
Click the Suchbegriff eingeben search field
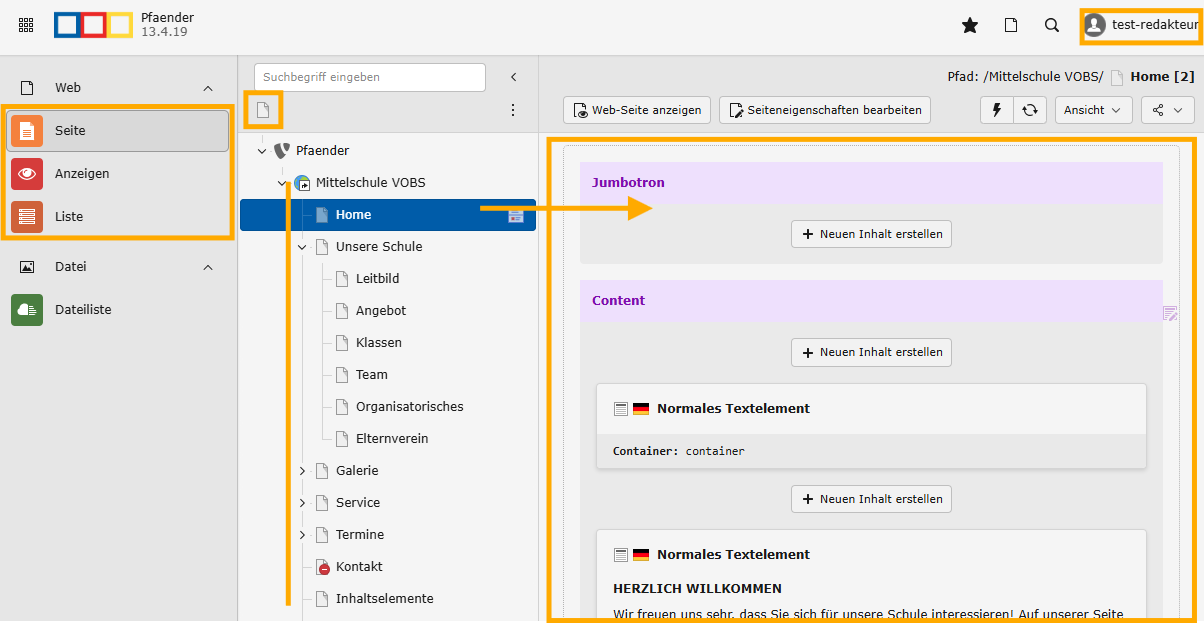point(369,77)
